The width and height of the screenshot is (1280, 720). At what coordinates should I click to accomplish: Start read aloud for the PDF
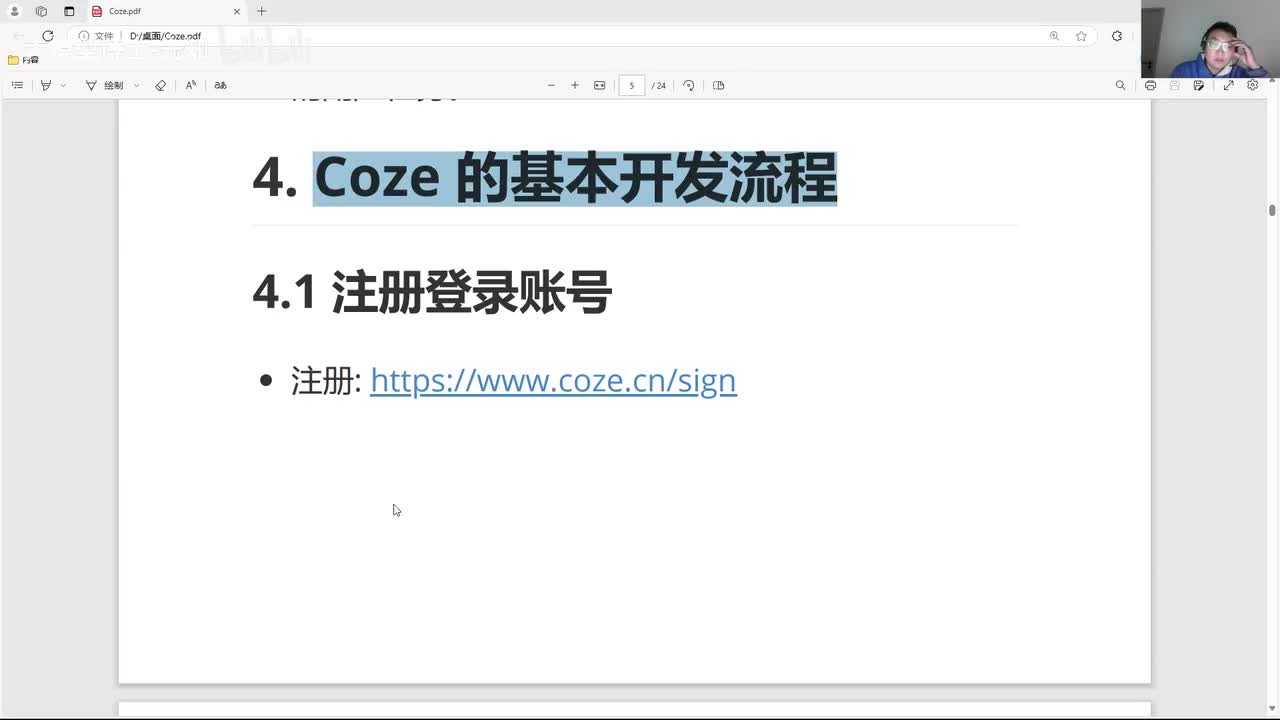[x=191, y=85]
